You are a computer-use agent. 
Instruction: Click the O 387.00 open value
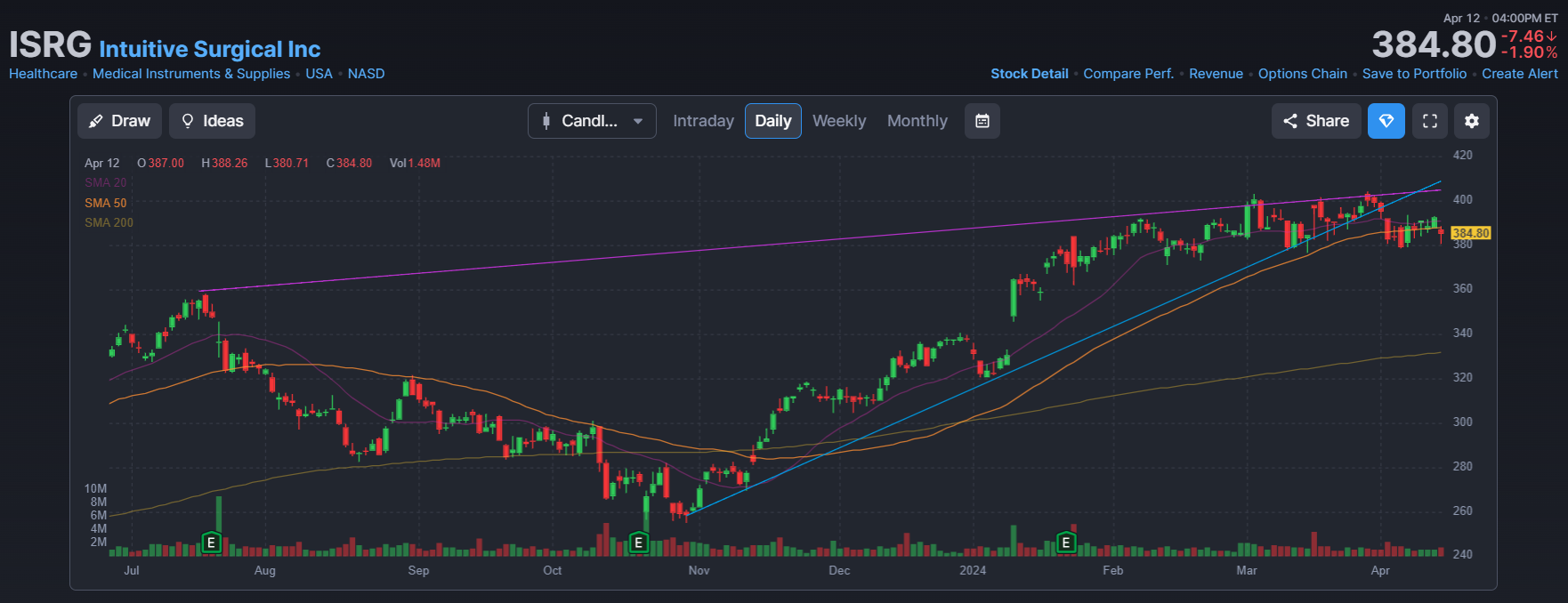coord(160,164)
